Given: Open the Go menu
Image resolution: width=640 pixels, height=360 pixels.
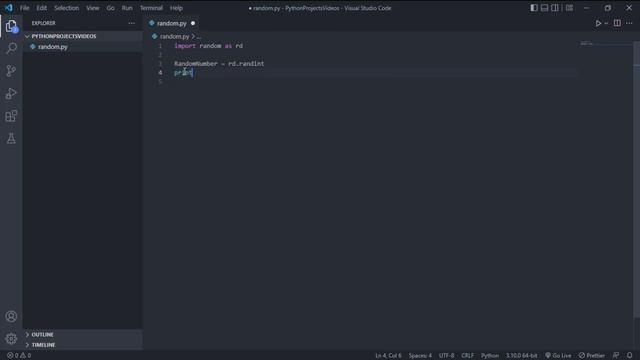Looking at the screenshot, I should point(110,8).
